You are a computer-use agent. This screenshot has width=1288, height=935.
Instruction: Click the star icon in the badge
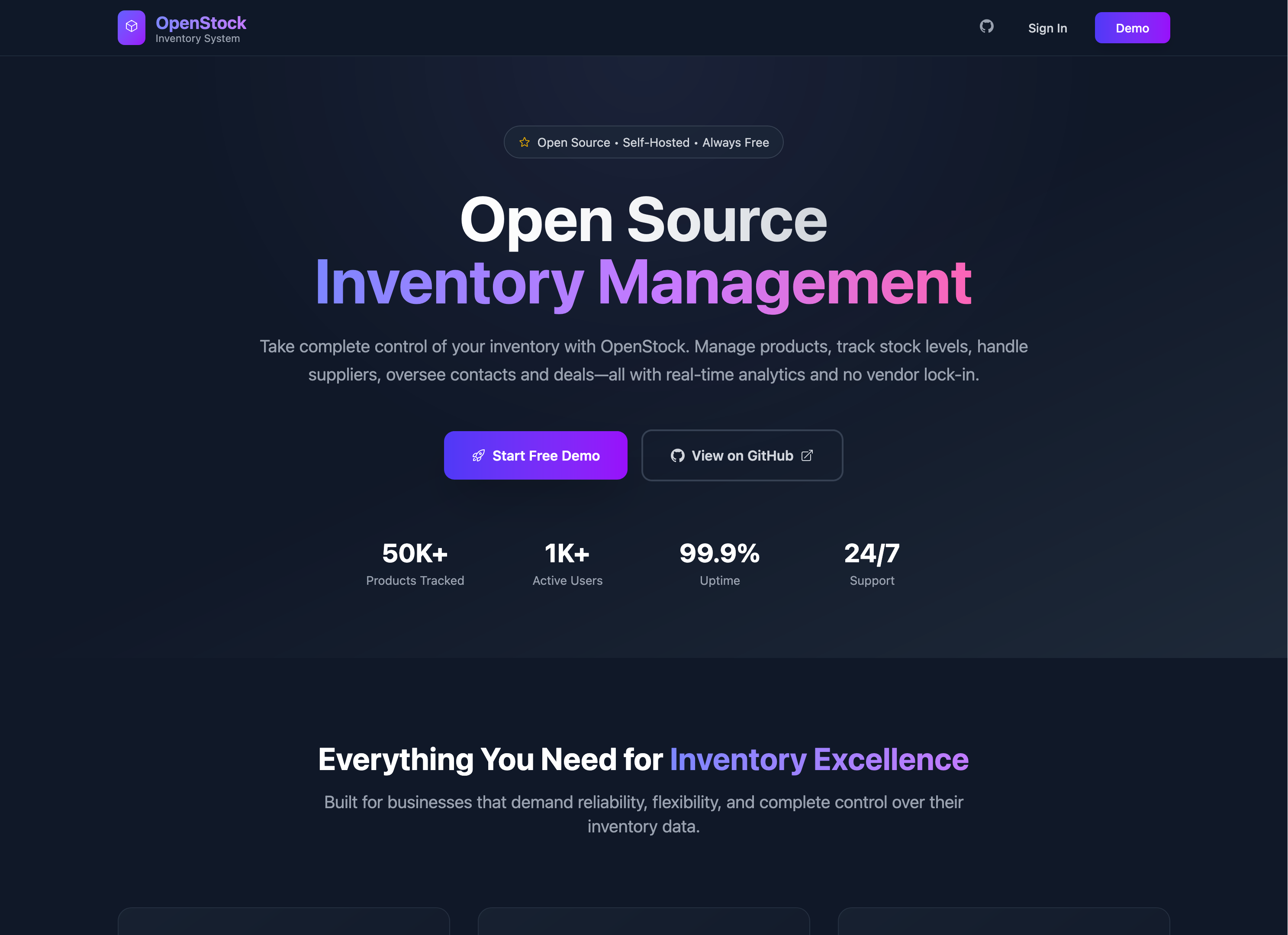(524, 142)
